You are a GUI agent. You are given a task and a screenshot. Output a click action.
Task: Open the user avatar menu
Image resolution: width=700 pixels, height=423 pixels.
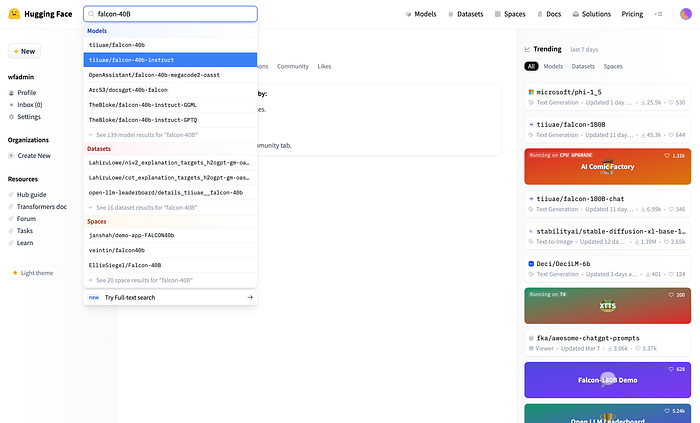pos(686,14)
